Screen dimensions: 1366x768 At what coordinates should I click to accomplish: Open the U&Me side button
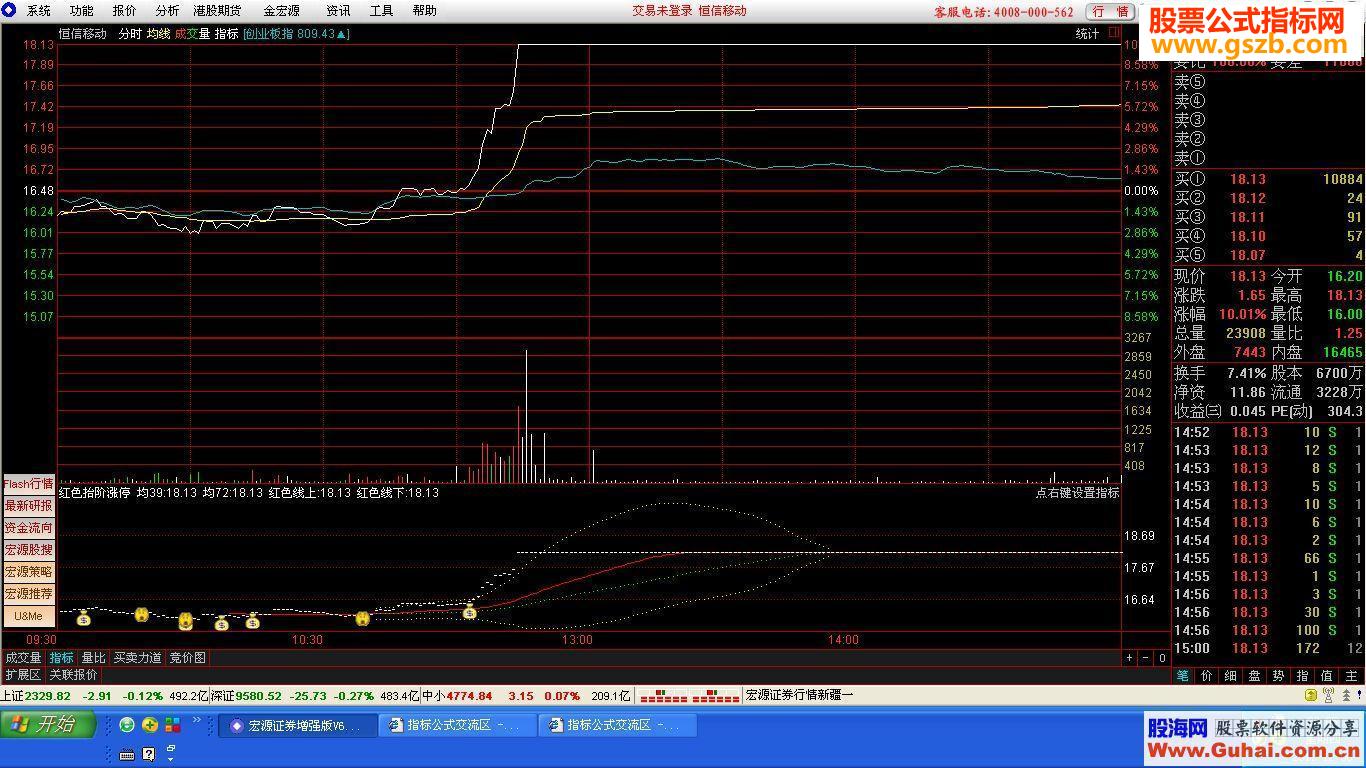coord(29,616)
